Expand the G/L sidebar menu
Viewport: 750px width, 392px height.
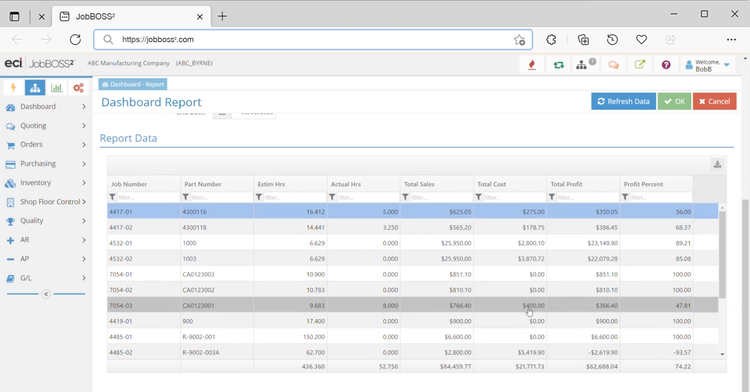(46, 278)
